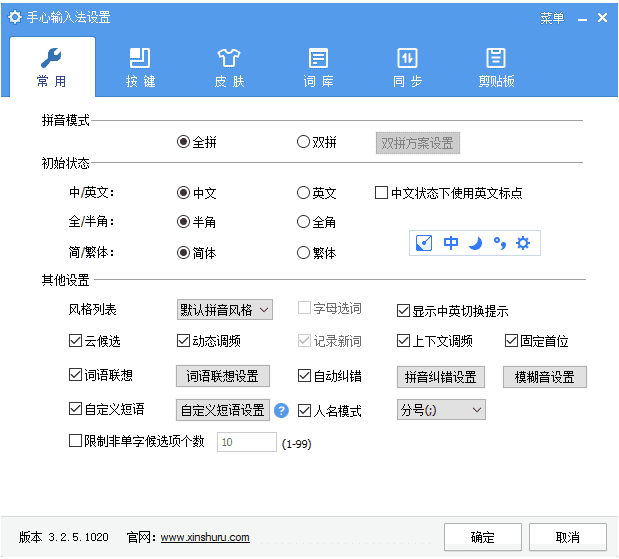Switch to the 词库 dictionary tab
The height and width of the screenshot is (559, 619).
pos(318,66)
